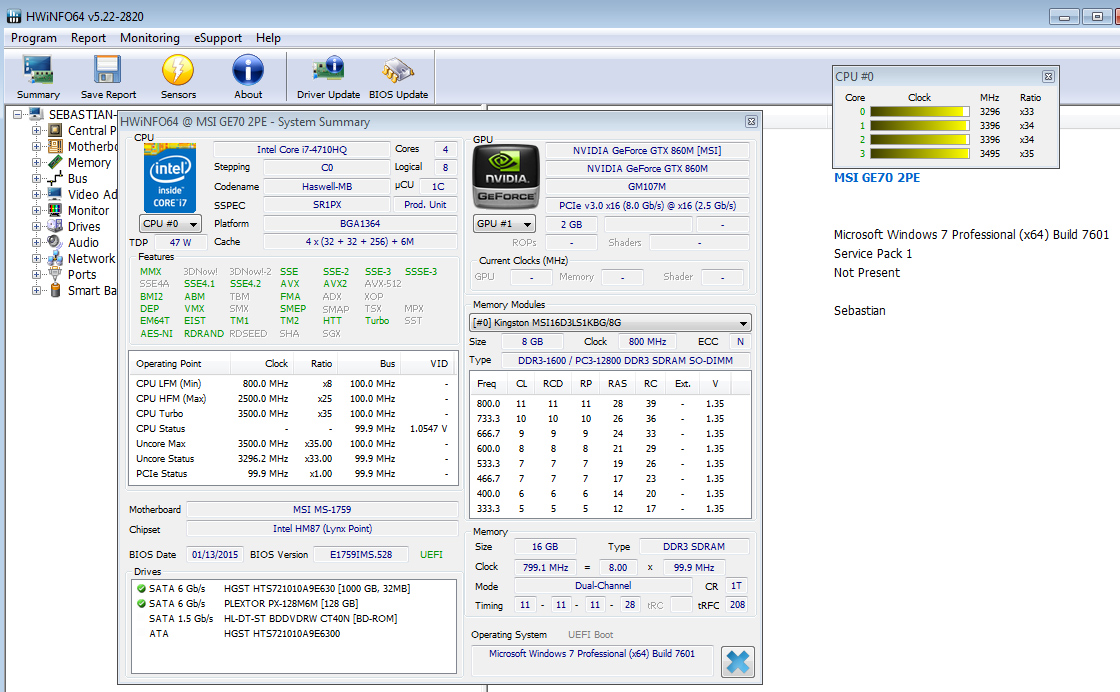Launch BIOS Update from toolbar

(398, 70)
